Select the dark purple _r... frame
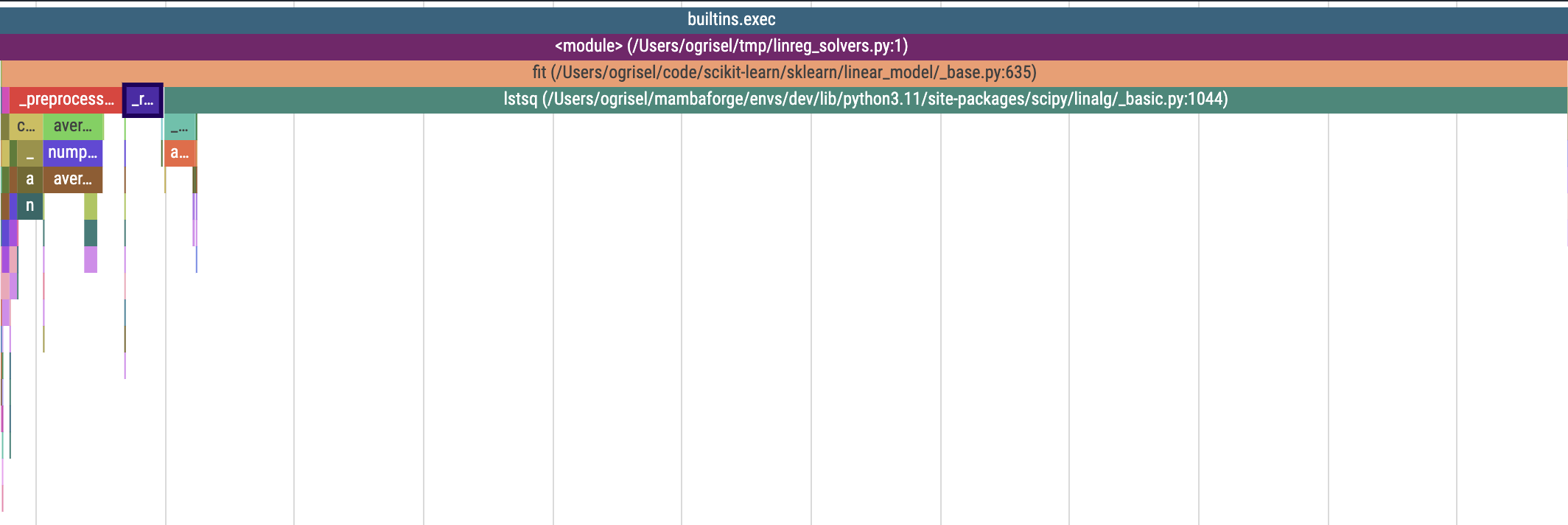Image resolution: width=1568 pixels, height=525 pixels. (x=142, y=100)
